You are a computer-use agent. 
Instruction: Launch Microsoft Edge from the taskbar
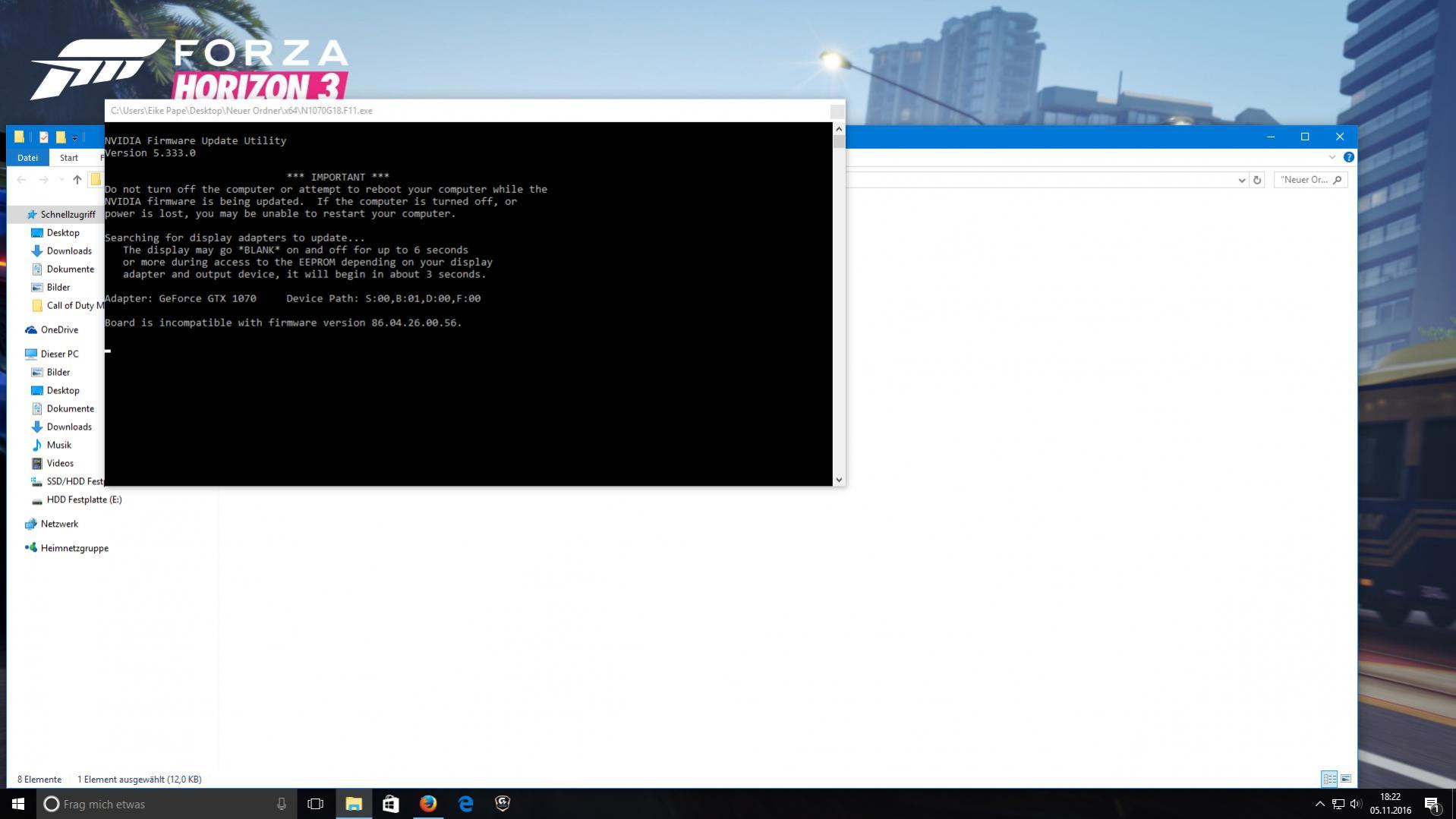(x=465, y=804)
